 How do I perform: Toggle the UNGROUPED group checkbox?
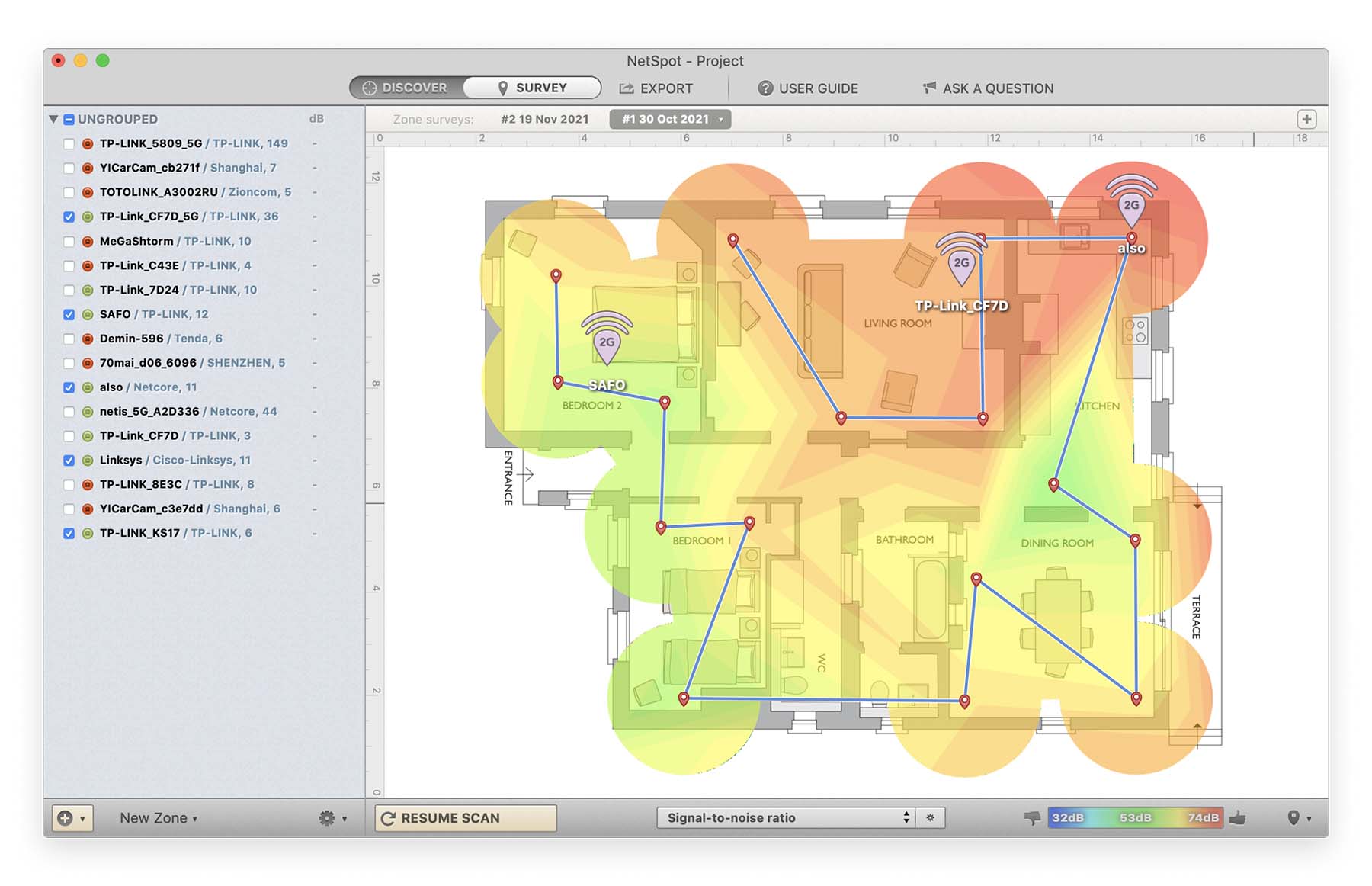click(x=69, y=120)
